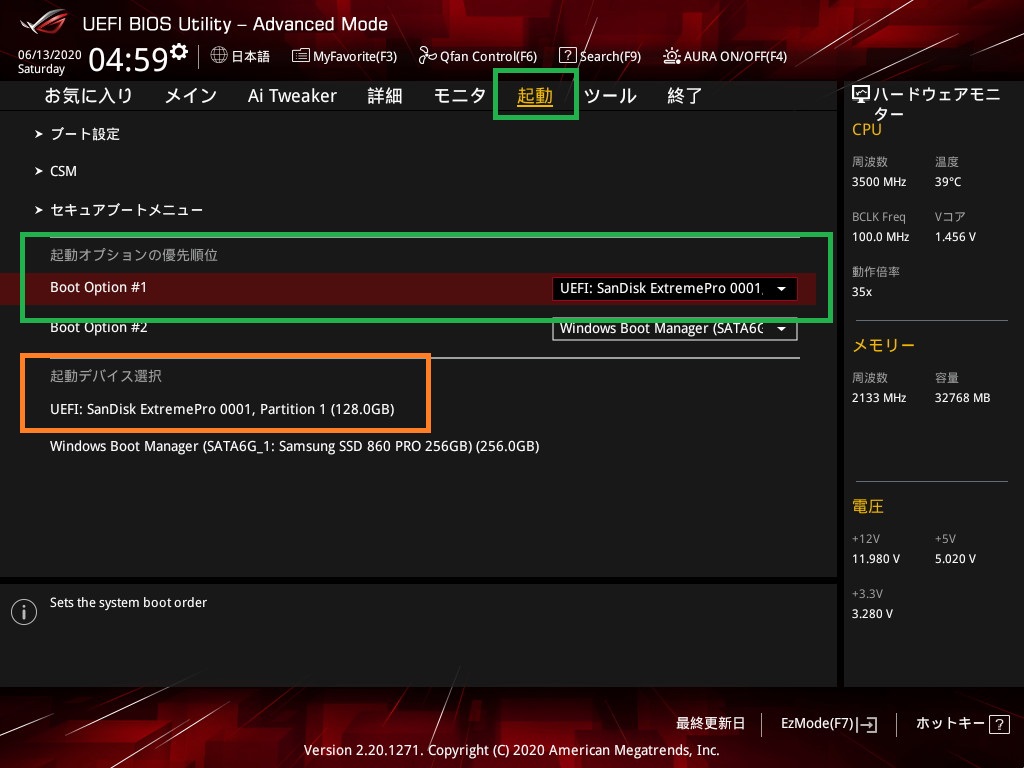Click the 1.456 V core voltage value

coord(955,237)
